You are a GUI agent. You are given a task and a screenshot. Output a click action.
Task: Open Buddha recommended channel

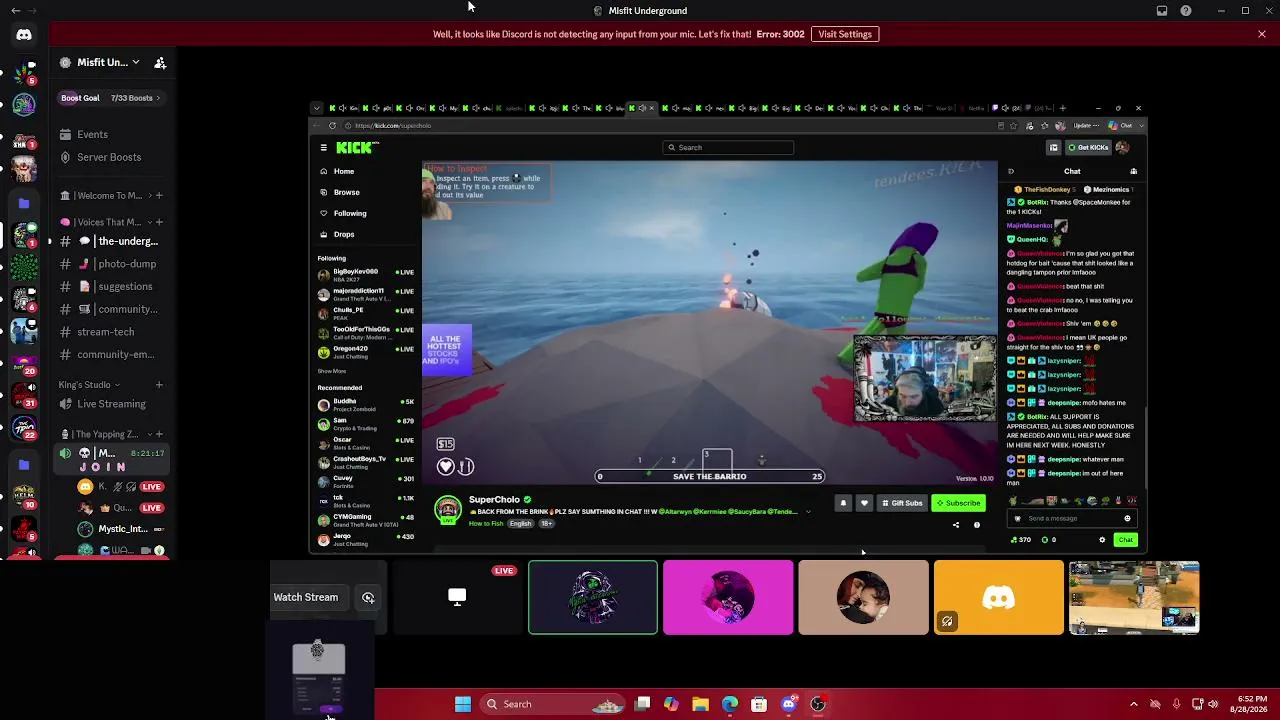(365, 404)
